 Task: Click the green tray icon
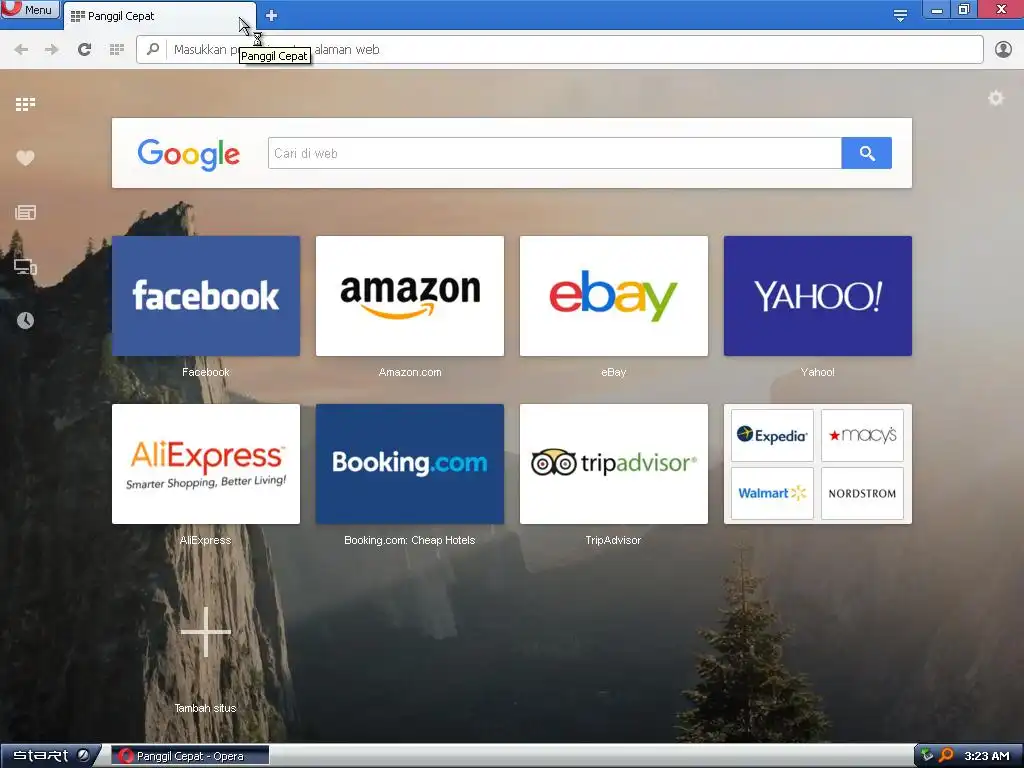927,756
